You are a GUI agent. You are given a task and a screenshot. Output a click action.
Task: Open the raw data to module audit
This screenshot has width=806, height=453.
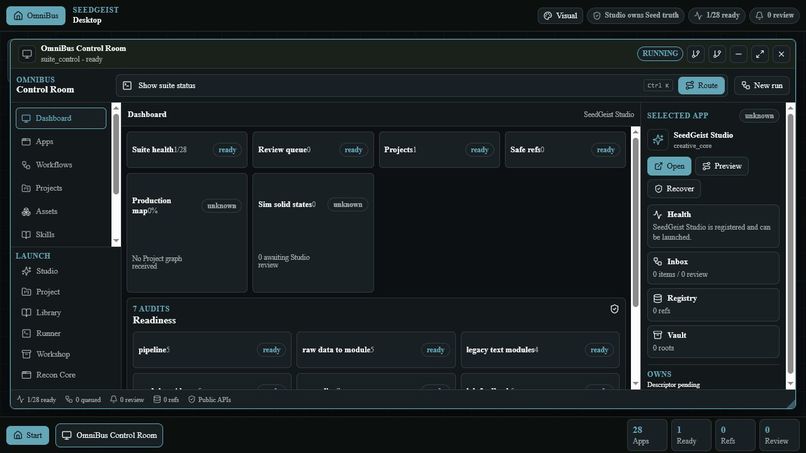point(376,350)
